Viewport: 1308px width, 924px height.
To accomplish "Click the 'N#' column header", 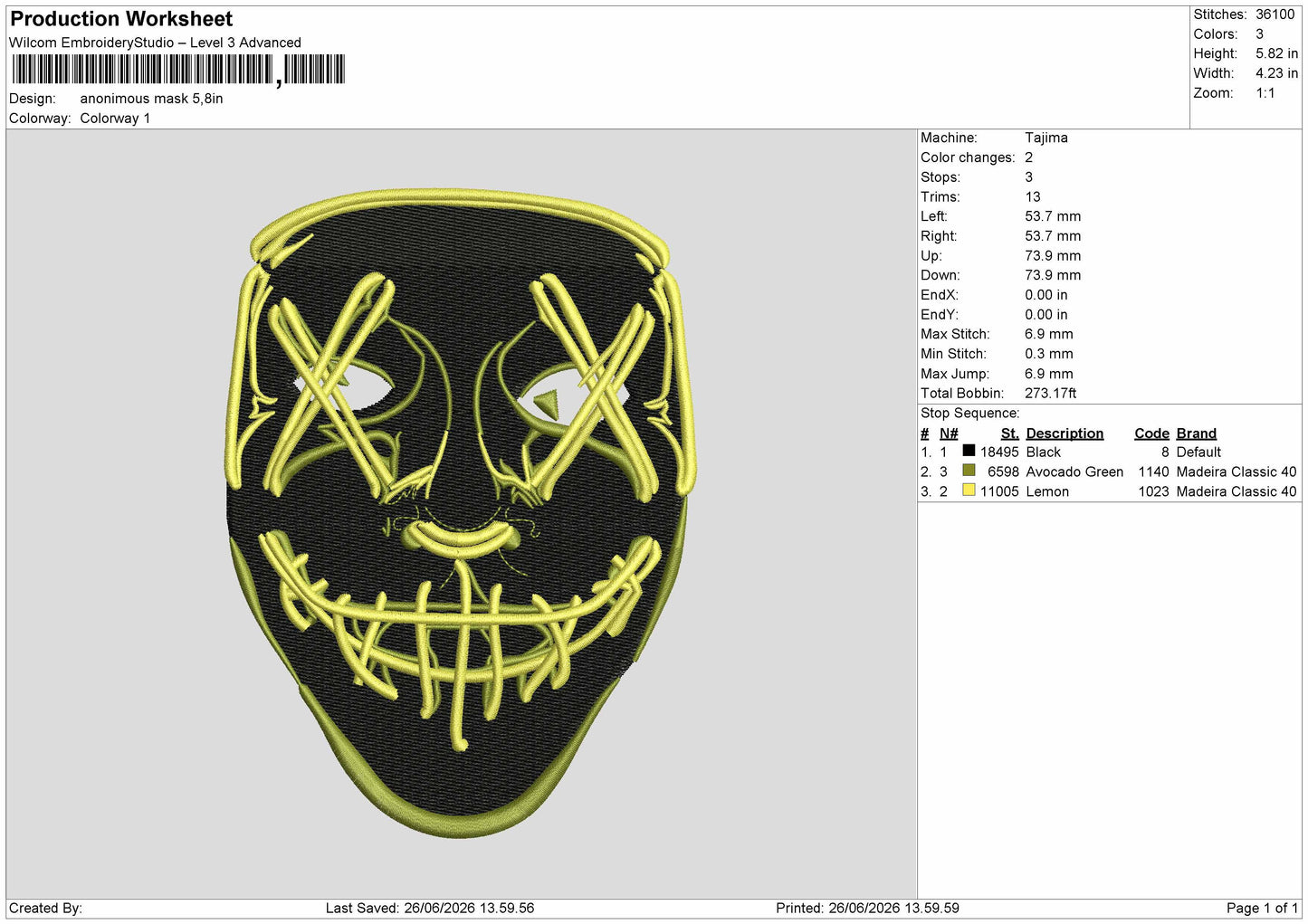I will pyautogui.click(x=949, y=433).
